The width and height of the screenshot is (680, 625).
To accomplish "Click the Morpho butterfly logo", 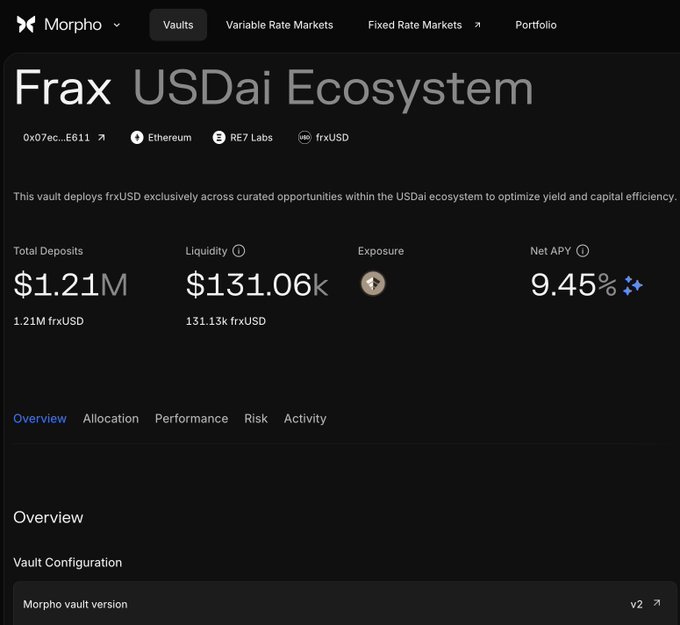I will tap(26, 25).
